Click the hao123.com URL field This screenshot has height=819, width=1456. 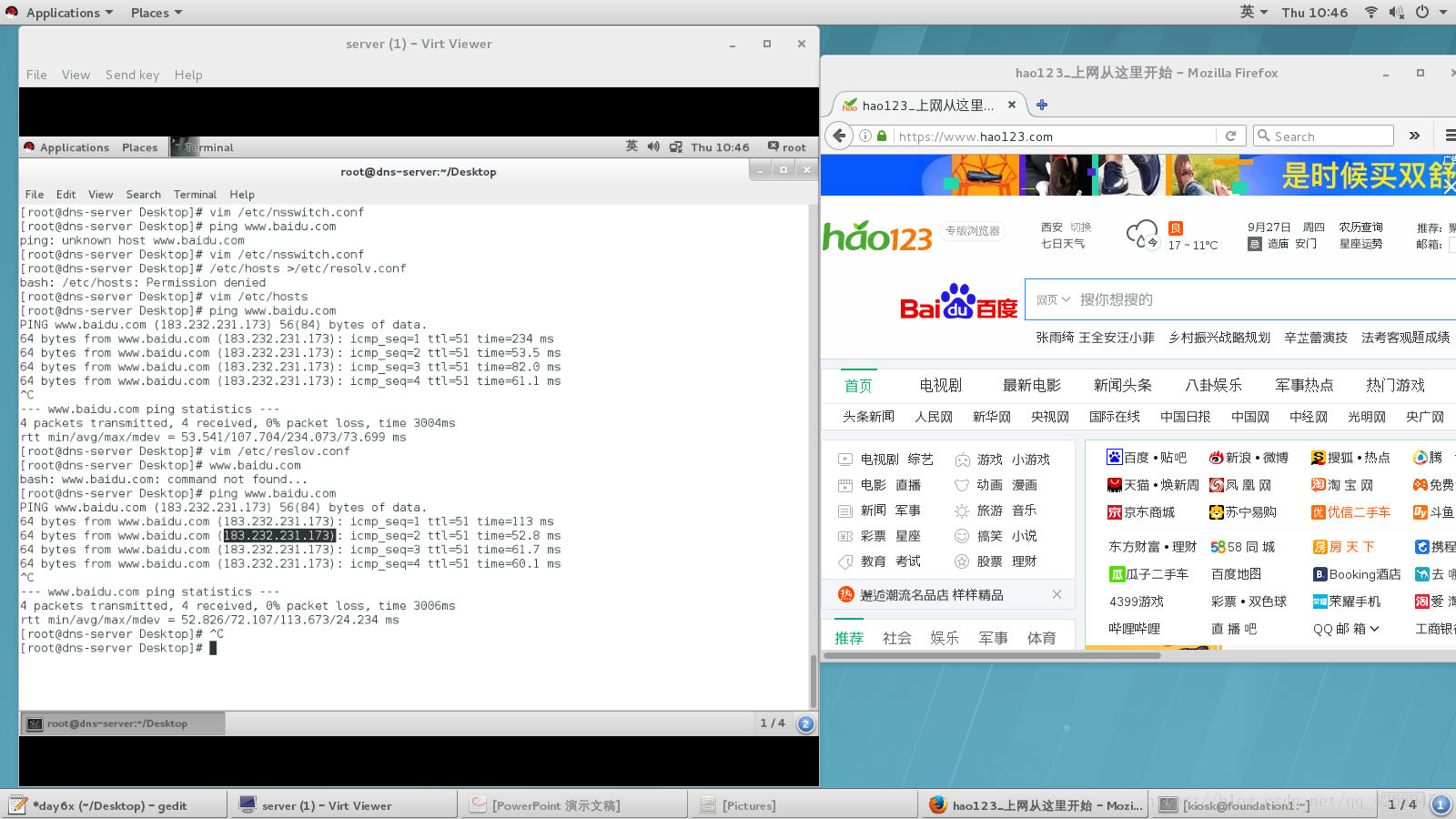click(x=1056, y=136)
